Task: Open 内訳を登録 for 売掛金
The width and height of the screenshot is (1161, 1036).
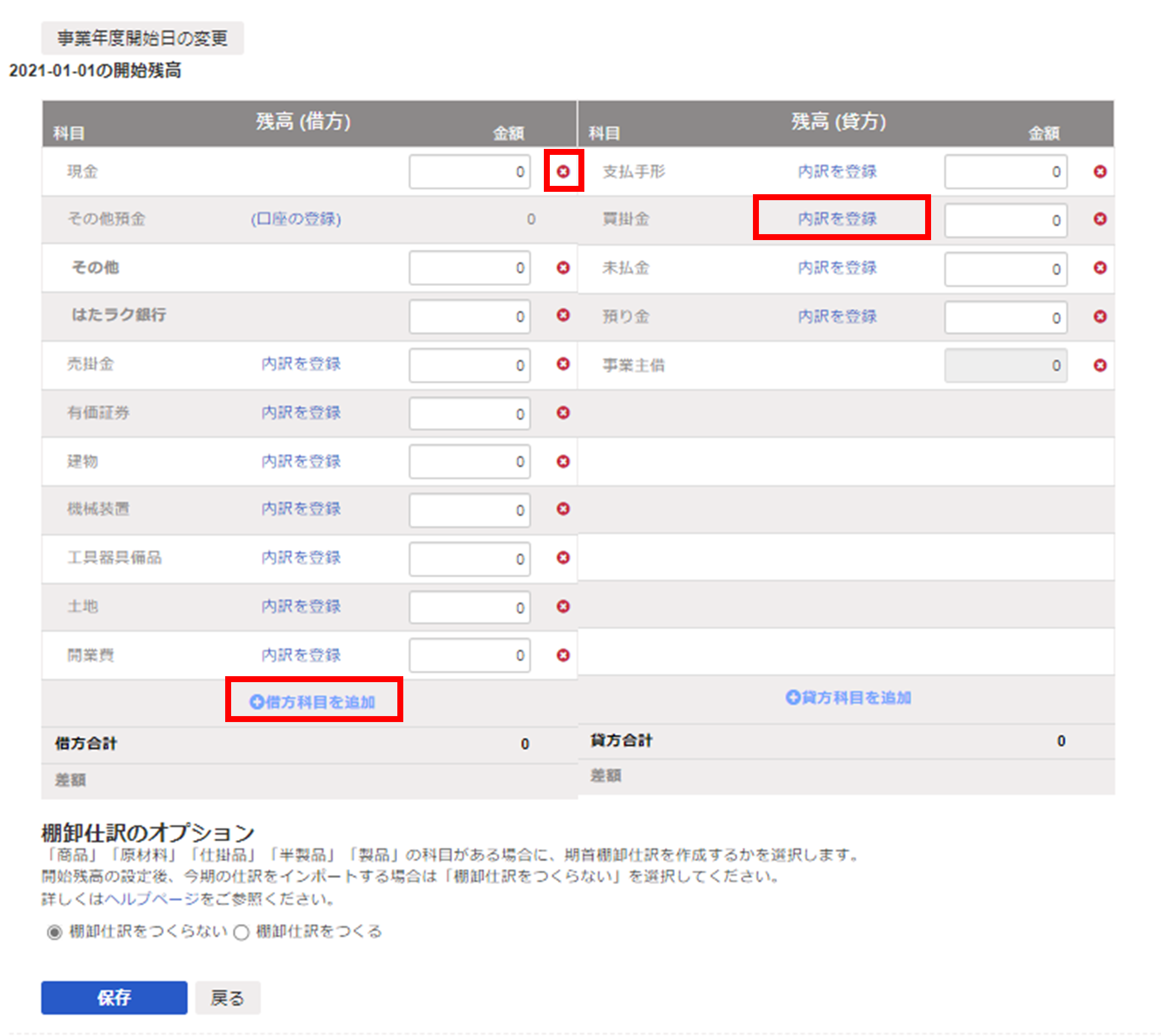Action: click(x=301, y=364)
